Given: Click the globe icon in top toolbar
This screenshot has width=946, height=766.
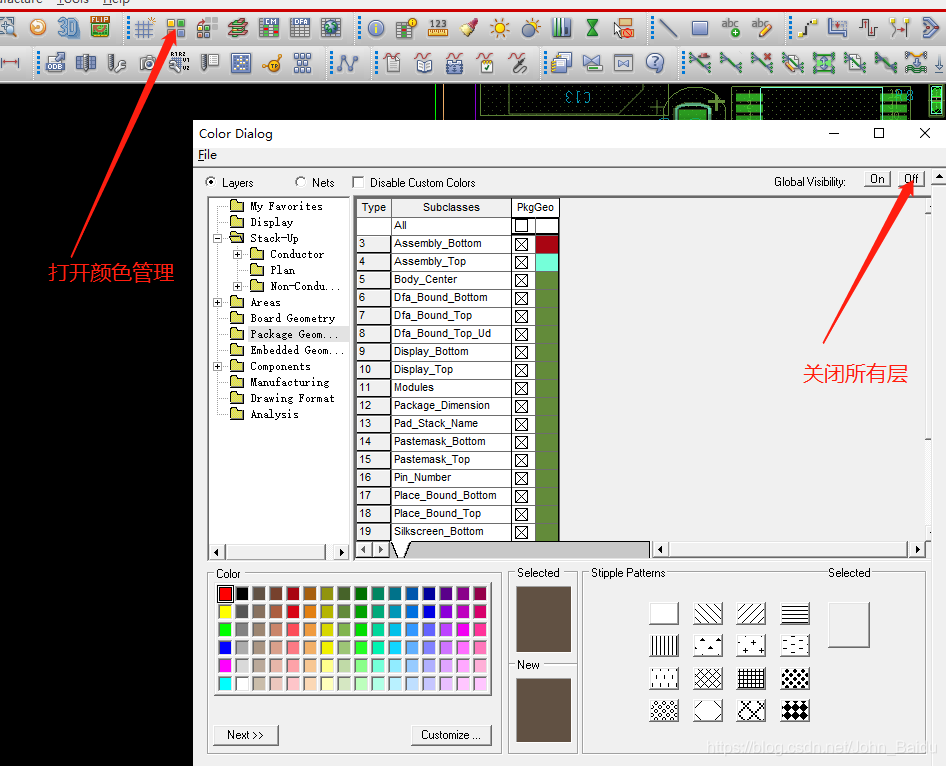Looking at the screenshot, I should pos(331,28).
